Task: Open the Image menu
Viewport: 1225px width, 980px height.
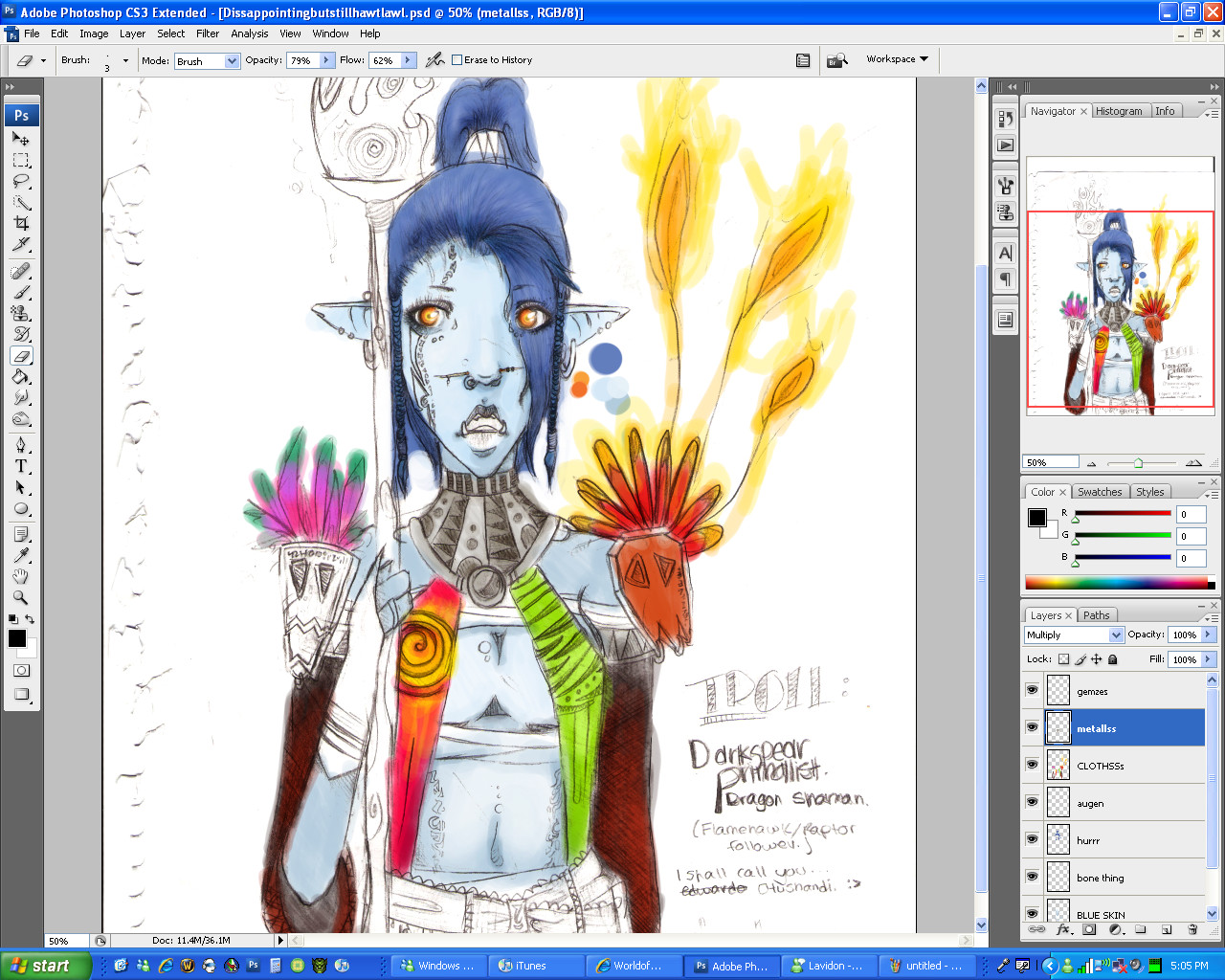Action: [x=94, y=33]
